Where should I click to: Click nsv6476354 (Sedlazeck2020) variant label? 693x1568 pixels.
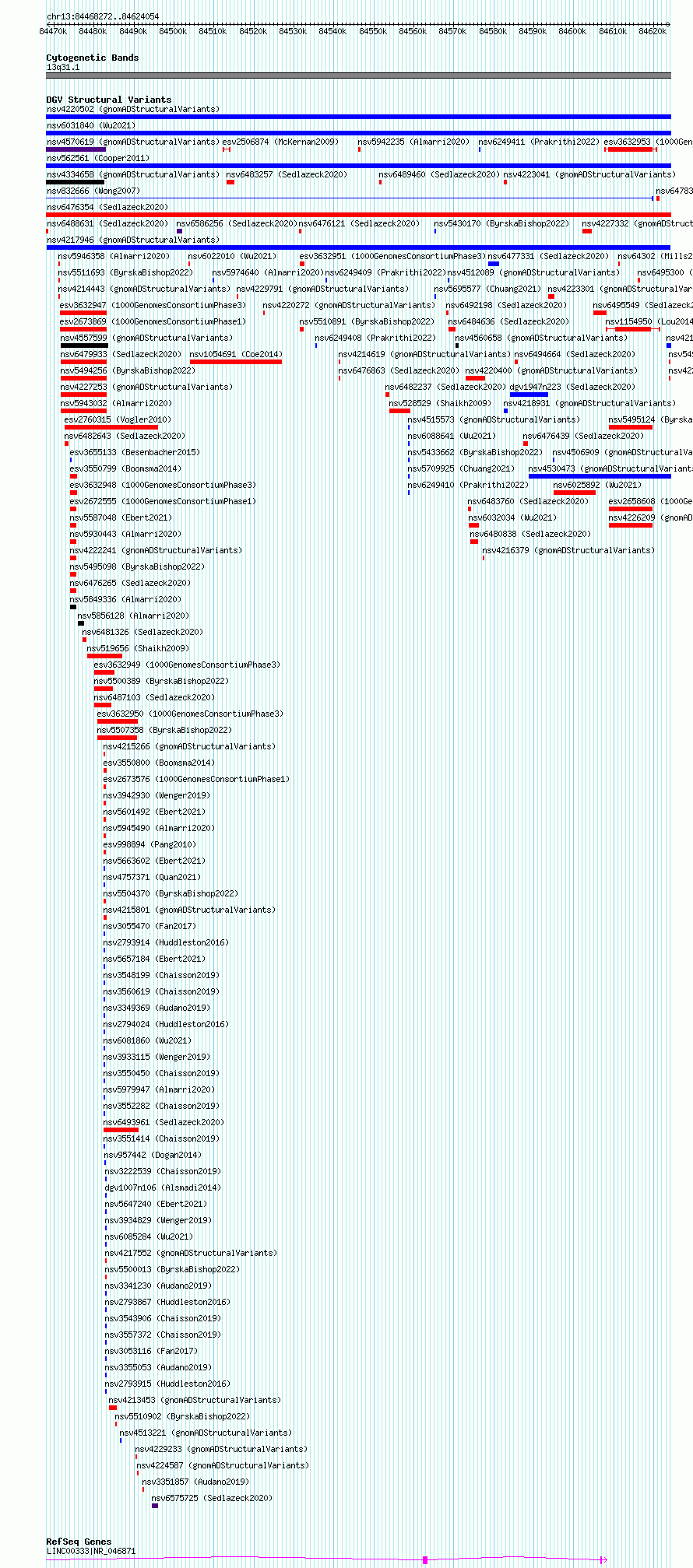point(107,207)
